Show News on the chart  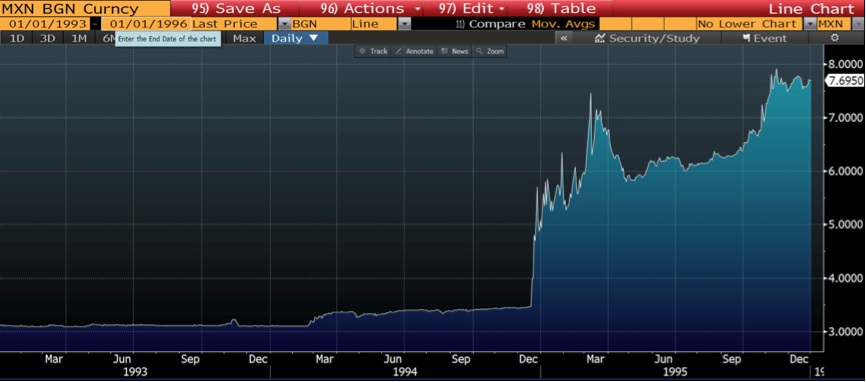click(455, 51)
